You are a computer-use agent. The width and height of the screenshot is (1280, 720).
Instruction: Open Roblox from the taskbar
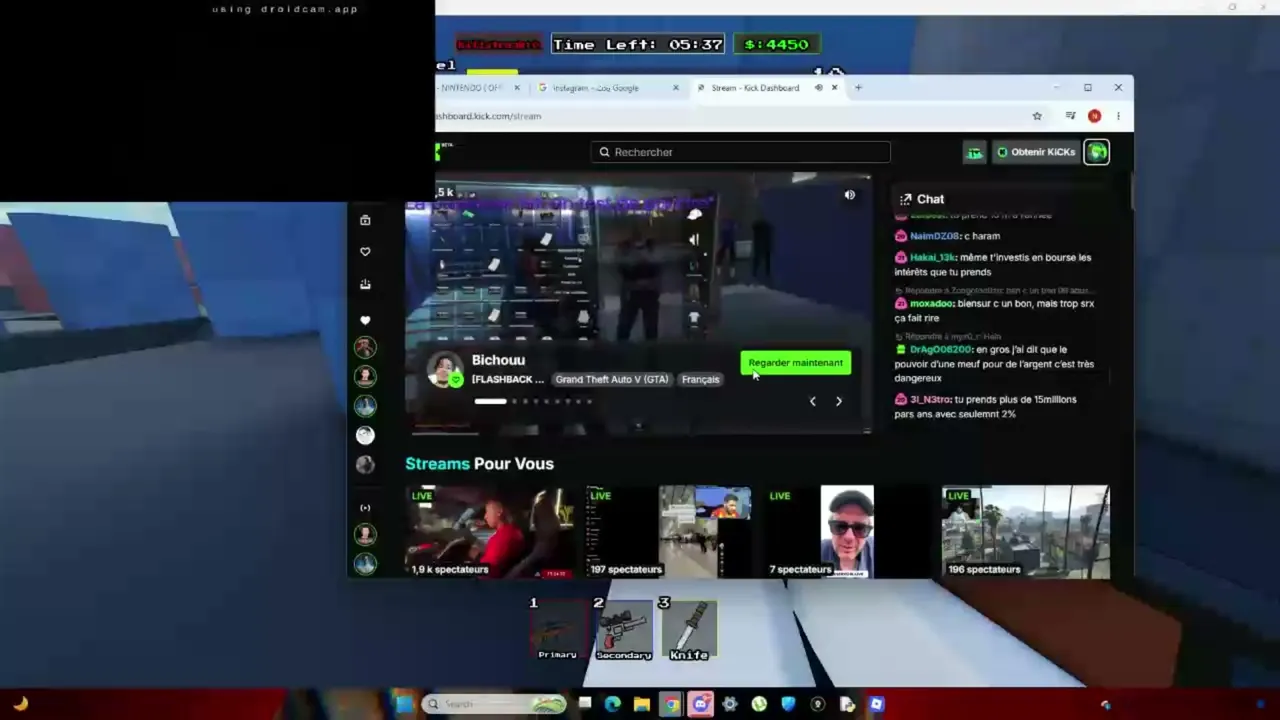pyautogui.click(x=876, y=704)
